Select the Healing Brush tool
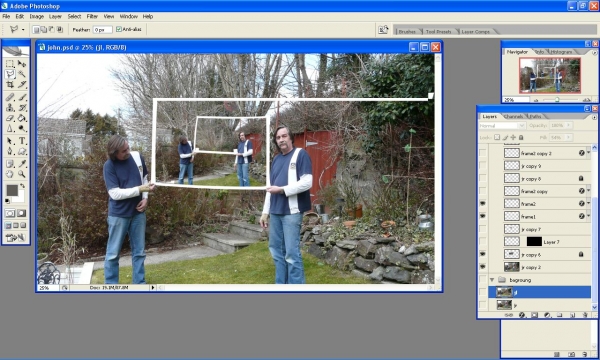 tap(10, 97)
